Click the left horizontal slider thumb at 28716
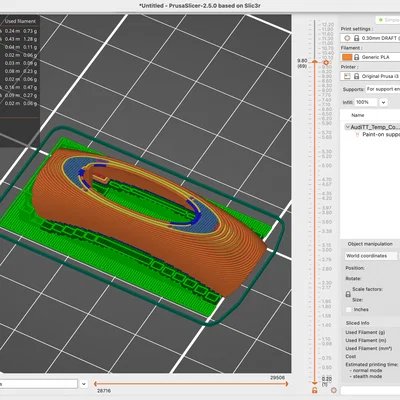Viewport: 400px width, 400px height. click(x=95, y=384)
